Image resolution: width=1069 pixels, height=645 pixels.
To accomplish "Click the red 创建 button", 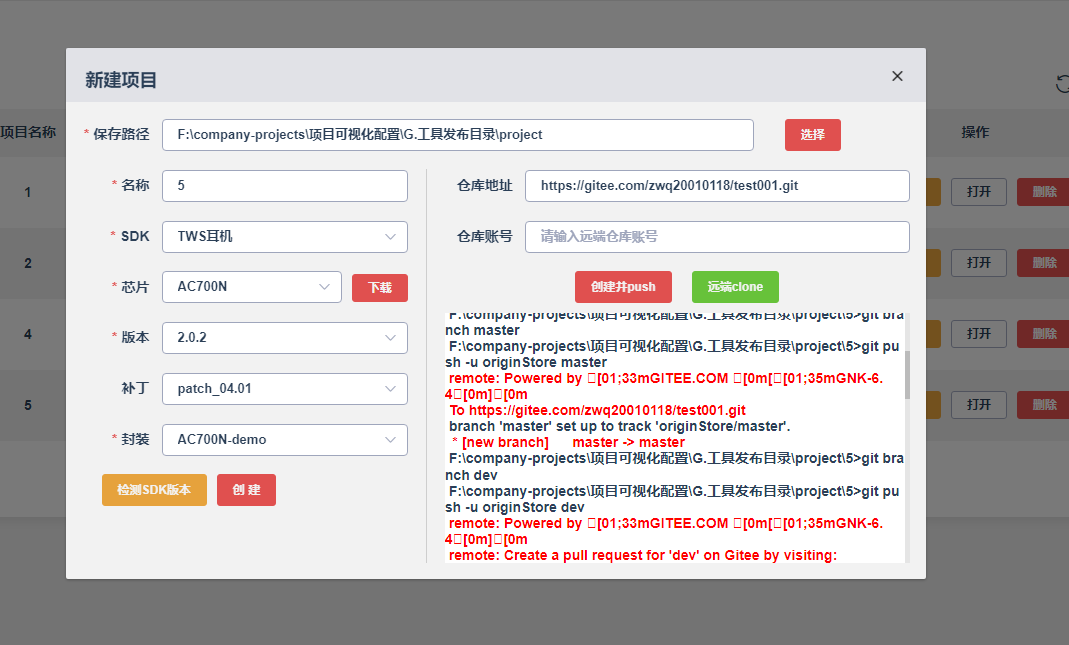I will click(x=246, y=490).
